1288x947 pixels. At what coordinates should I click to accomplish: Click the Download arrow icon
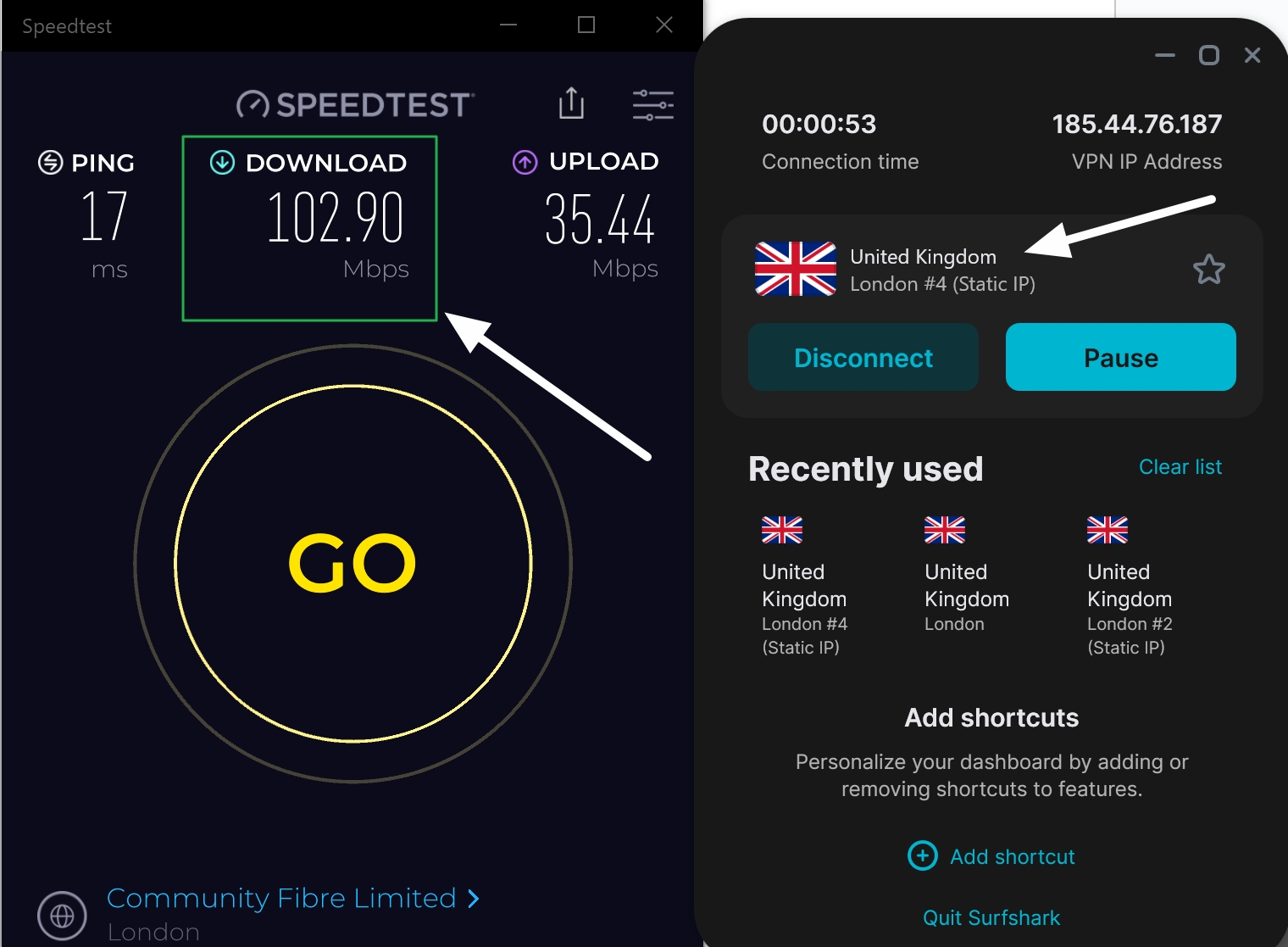(220, 162)
